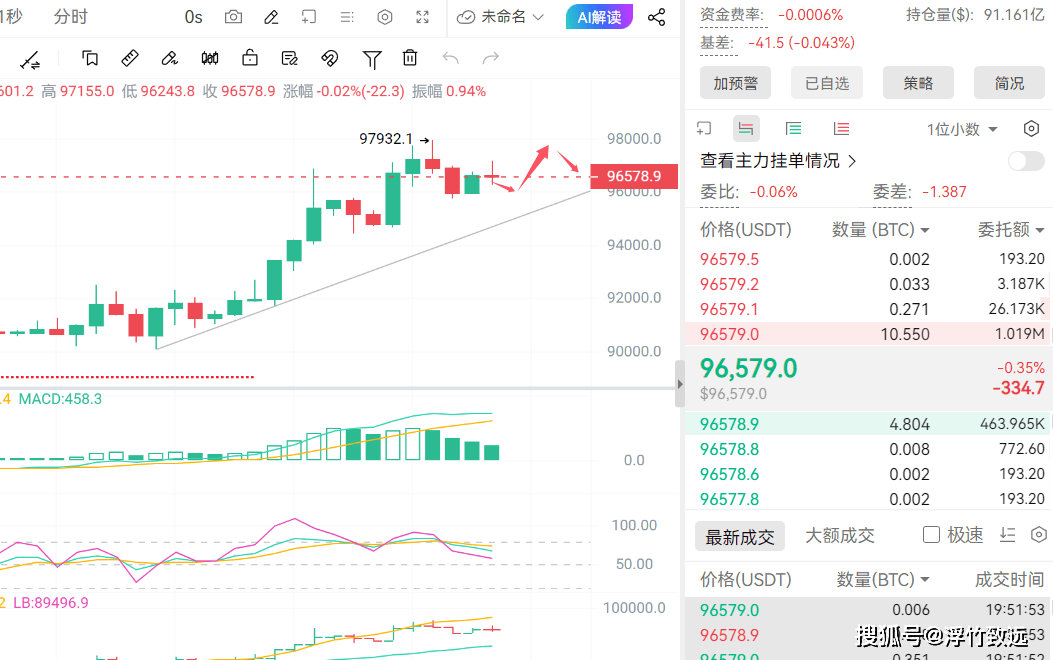This screenshot has height=660, width=1053.
Task: Click the share icon
Action: pos(657,17)
